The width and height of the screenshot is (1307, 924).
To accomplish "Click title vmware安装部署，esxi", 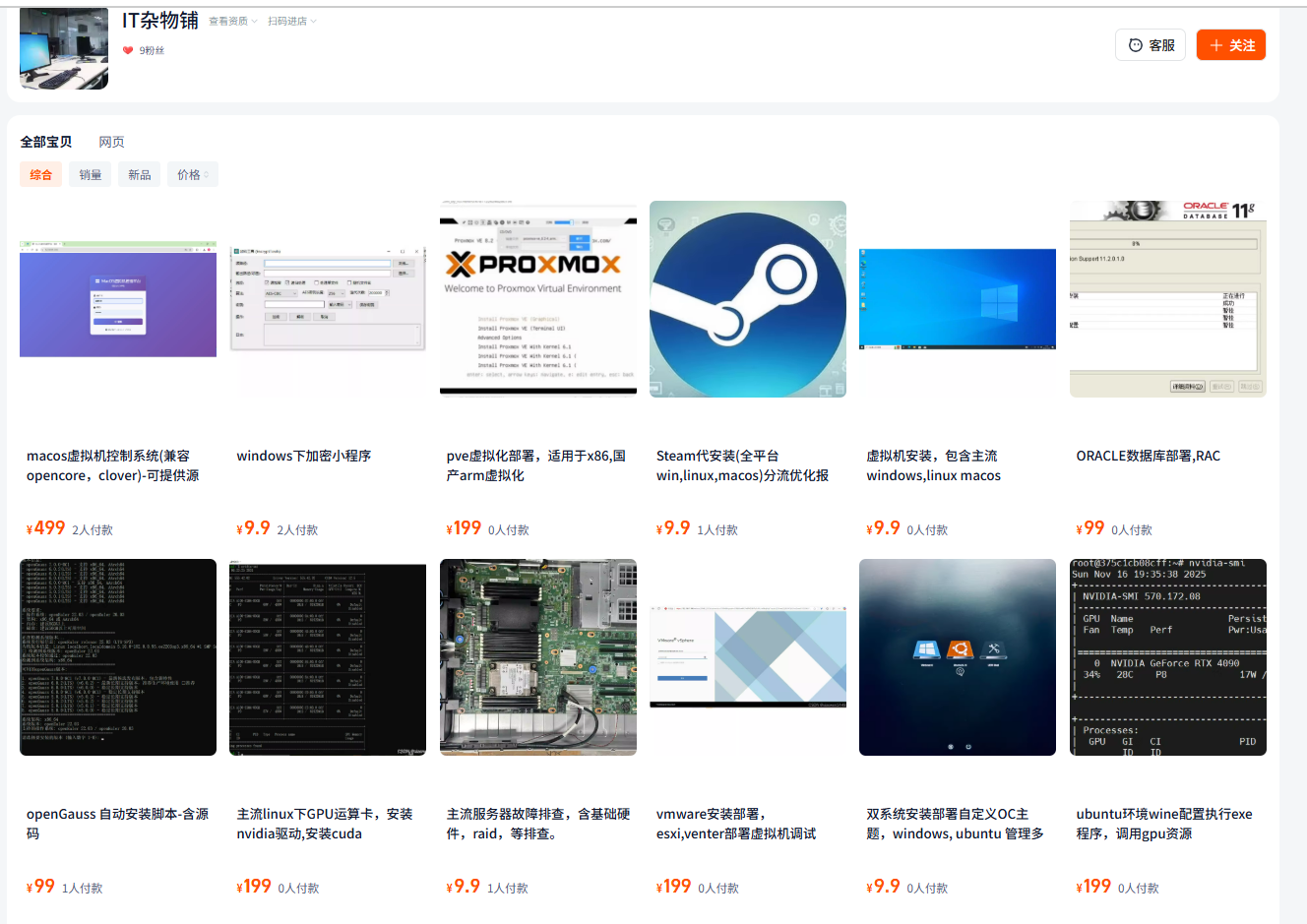I will [736, 824].
